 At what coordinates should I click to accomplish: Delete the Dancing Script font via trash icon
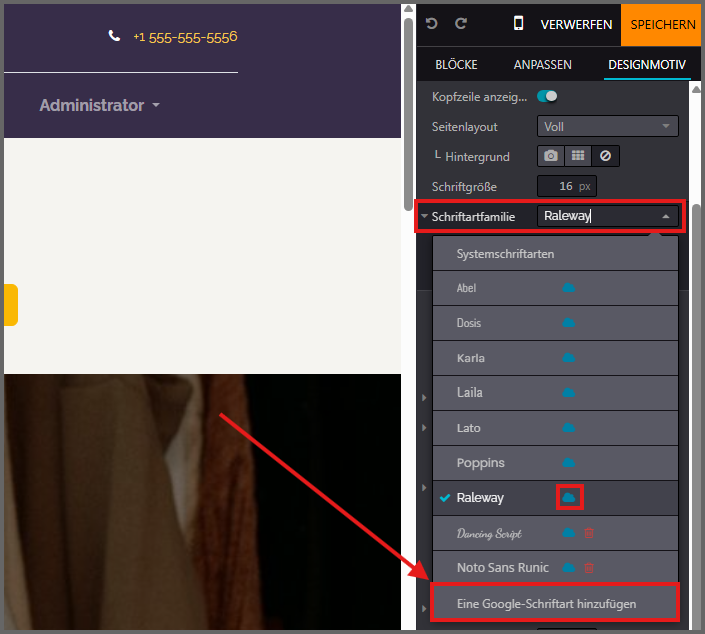click(x=589, y=533)
